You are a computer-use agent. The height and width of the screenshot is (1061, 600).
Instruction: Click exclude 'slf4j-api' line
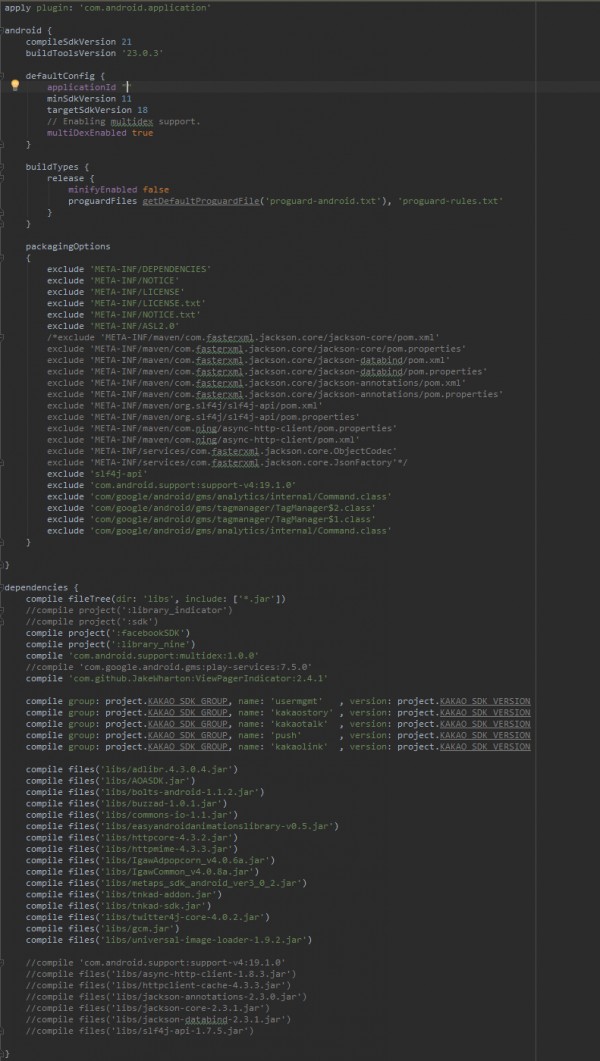(x=97, y=474)
